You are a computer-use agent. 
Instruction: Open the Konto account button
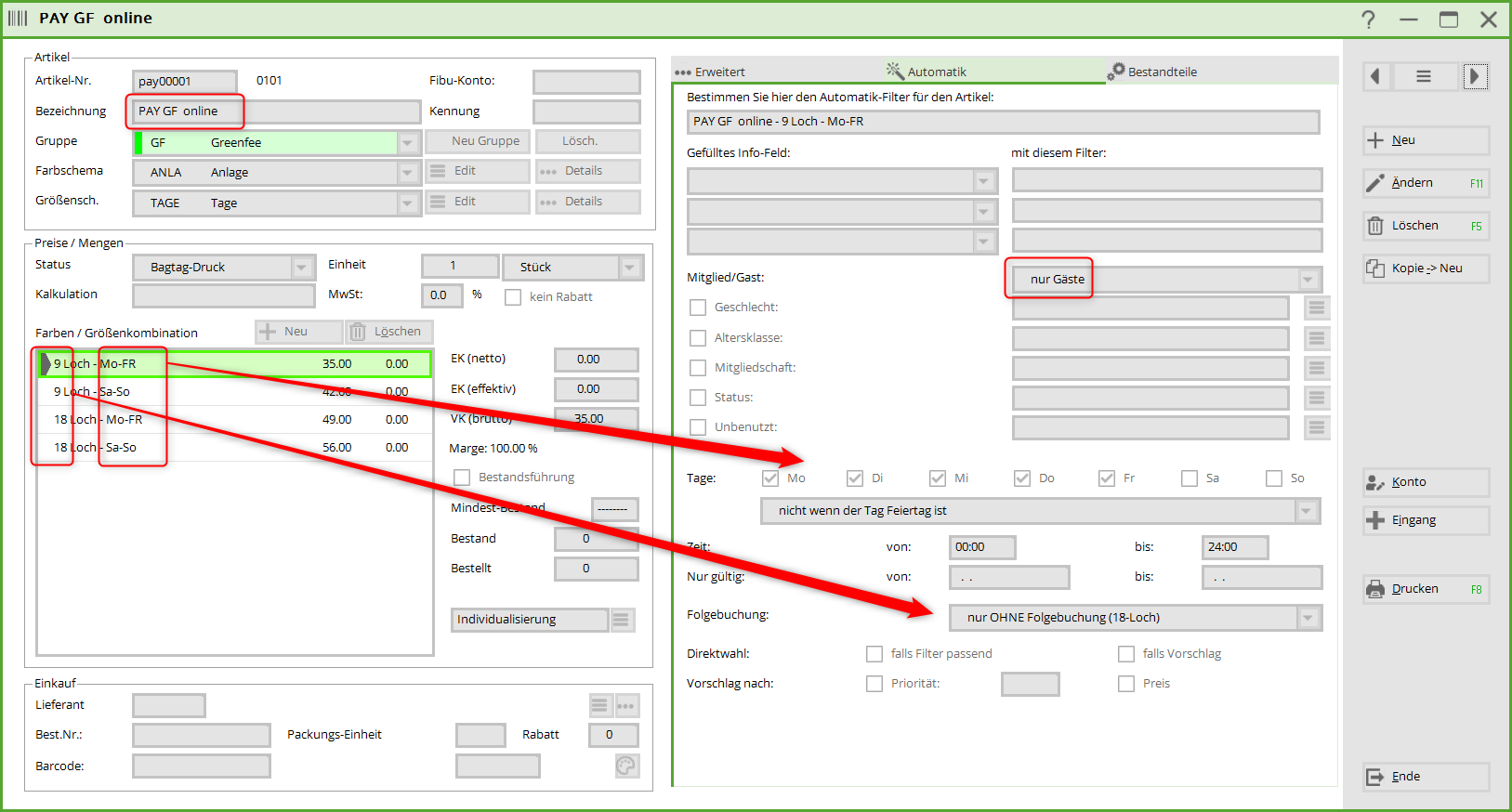coord(1426,482)
